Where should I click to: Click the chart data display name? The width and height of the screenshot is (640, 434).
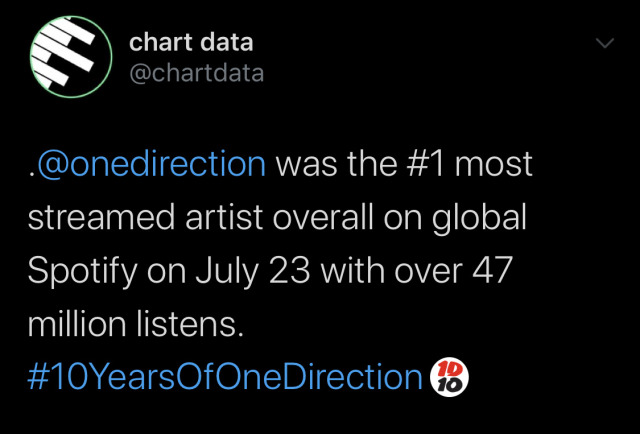[x=191, y=42]
